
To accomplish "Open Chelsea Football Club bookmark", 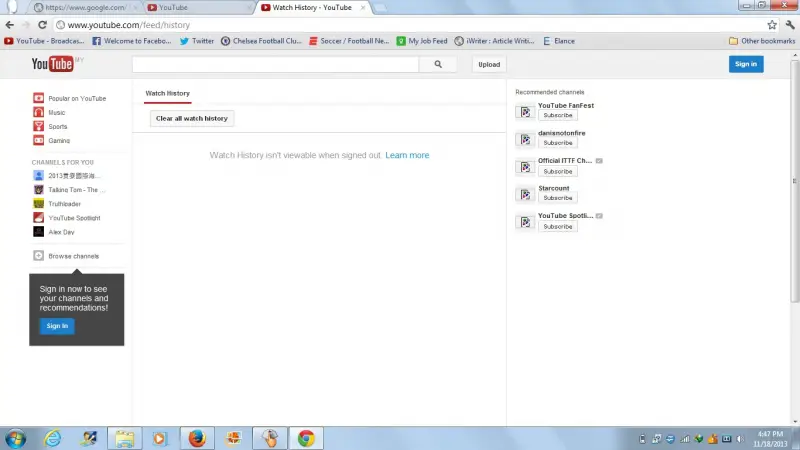I will click(261, 41).
